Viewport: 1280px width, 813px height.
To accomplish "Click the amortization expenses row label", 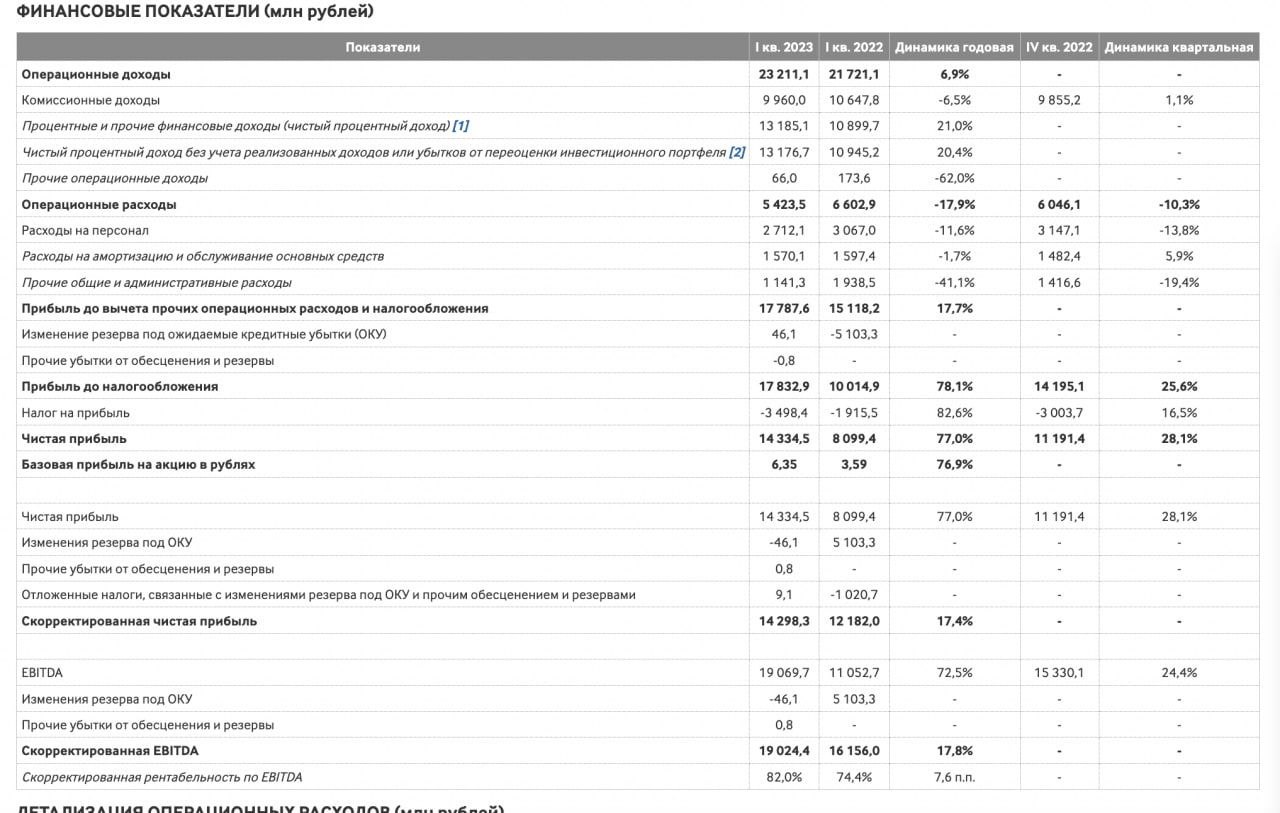I will [203, 256].
